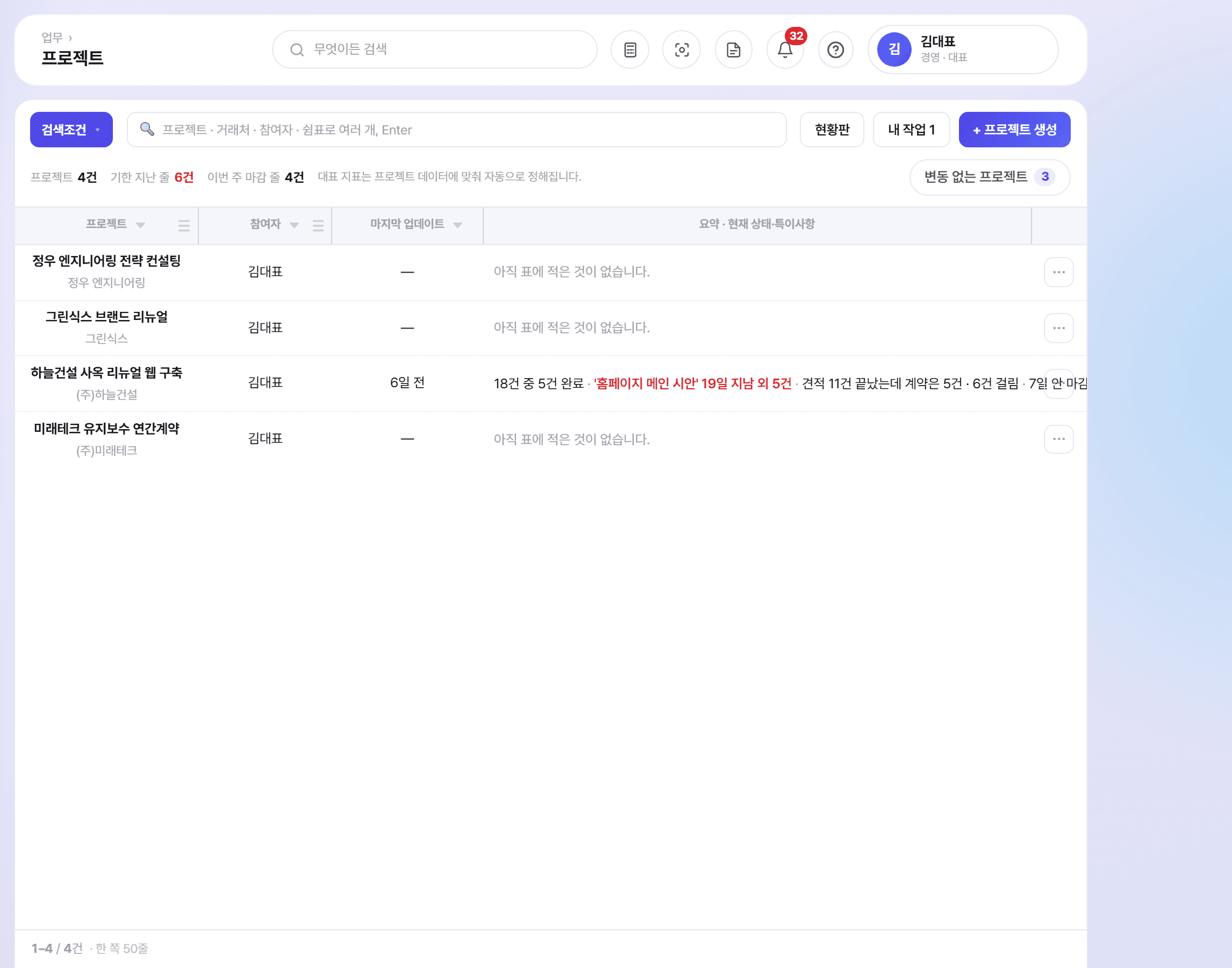The height and width of the screenshot is (968, 1232).
Task: Sort by 참여자 column arrow
Action: 294,225
